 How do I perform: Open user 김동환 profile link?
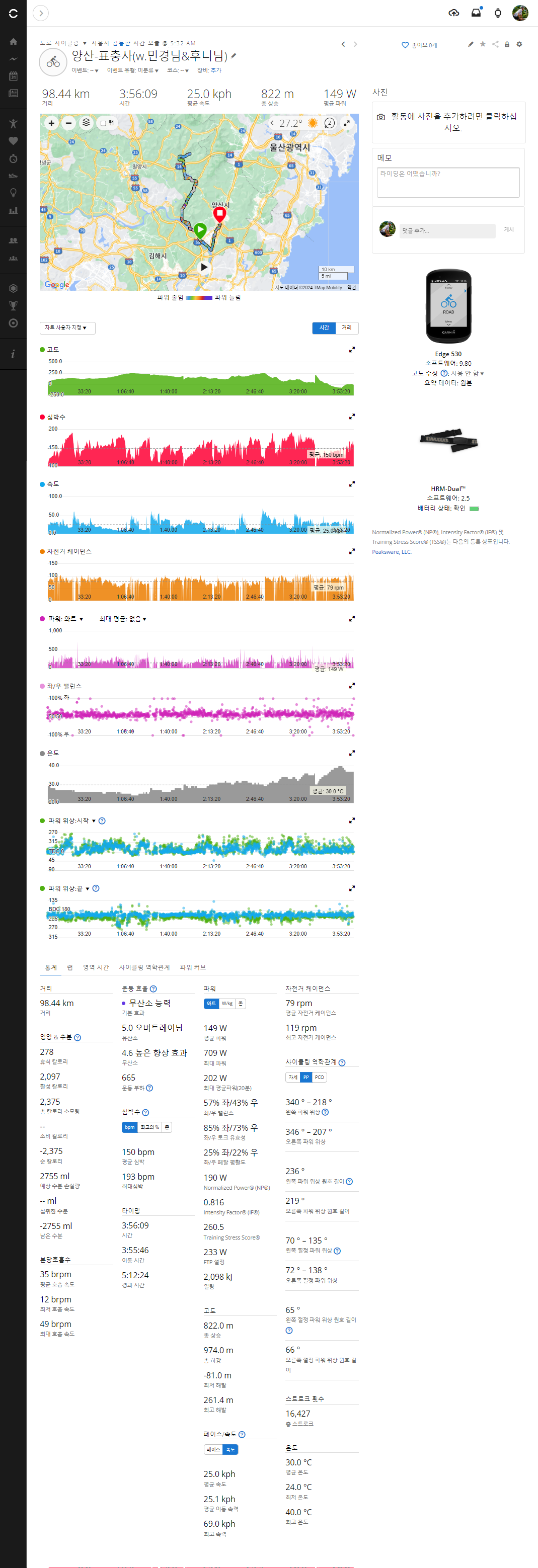tap(121, 43)
